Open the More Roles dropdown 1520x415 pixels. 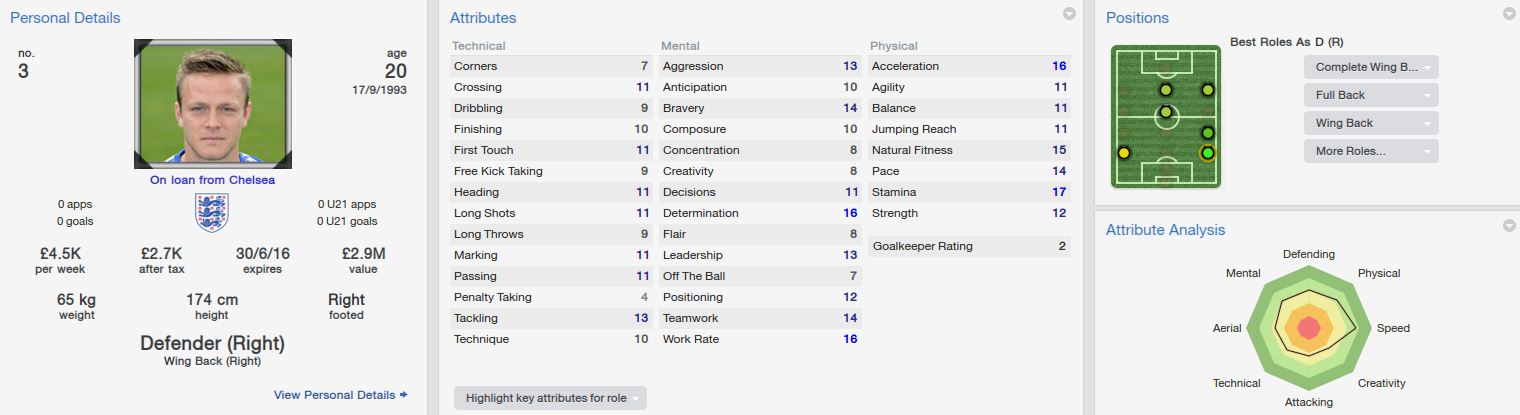1371,151
